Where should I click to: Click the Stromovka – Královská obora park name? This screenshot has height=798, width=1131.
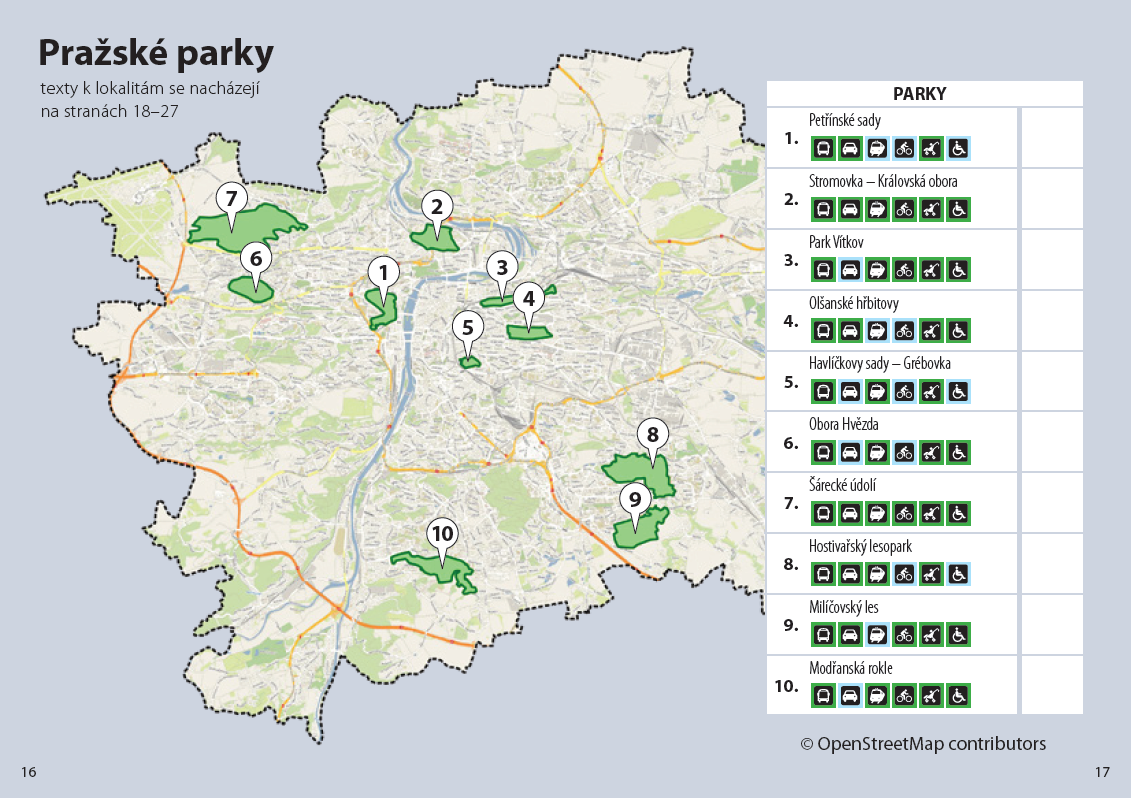pyautogui.click(x=883, y=182)
